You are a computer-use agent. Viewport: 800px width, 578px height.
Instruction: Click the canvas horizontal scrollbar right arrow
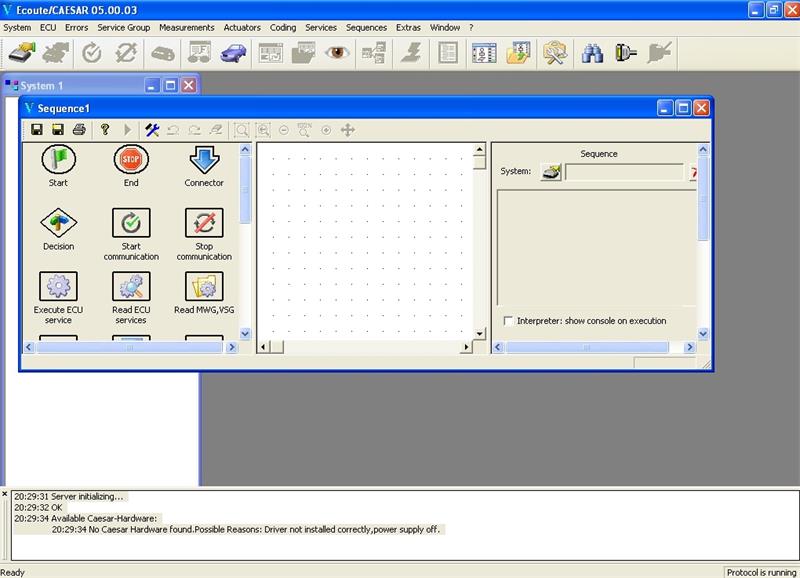[465, 347]
